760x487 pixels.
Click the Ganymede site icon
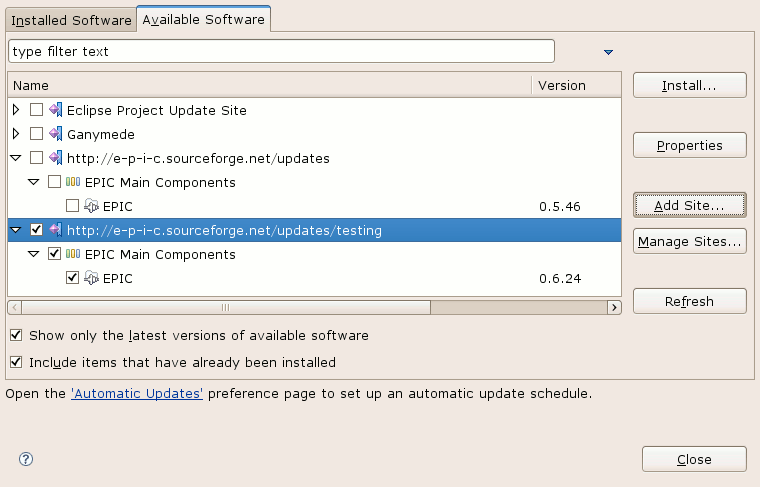pyautogui.click(x=56, y=134)
